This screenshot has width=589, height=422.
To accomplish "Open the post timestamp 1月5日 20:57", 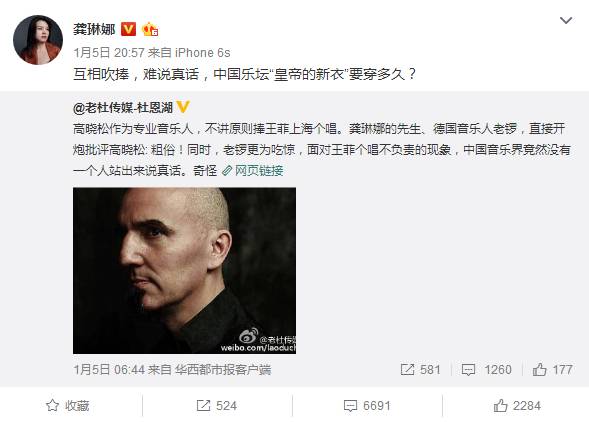I will [x=109, y=53].
